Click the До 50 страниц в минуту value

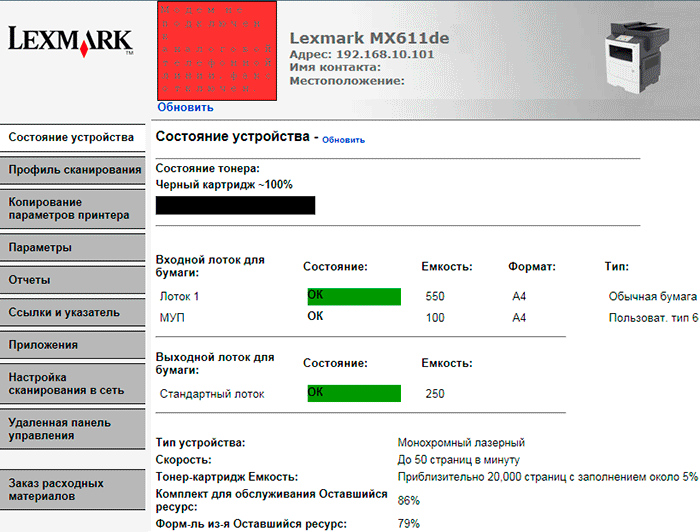458,460
